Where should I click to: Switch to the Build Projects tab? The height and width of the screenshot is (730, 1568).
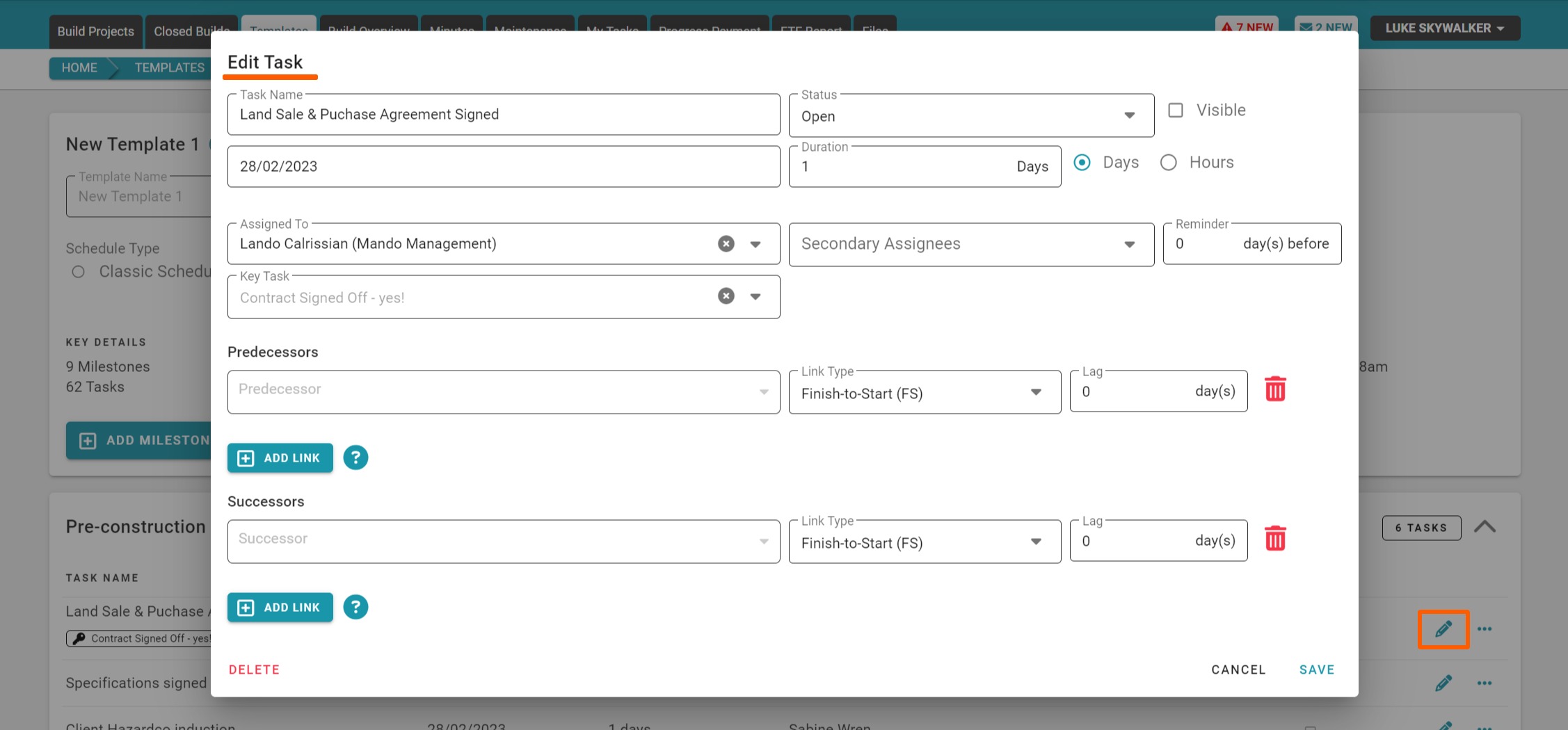pyautogui.click(x=95, y=31)
